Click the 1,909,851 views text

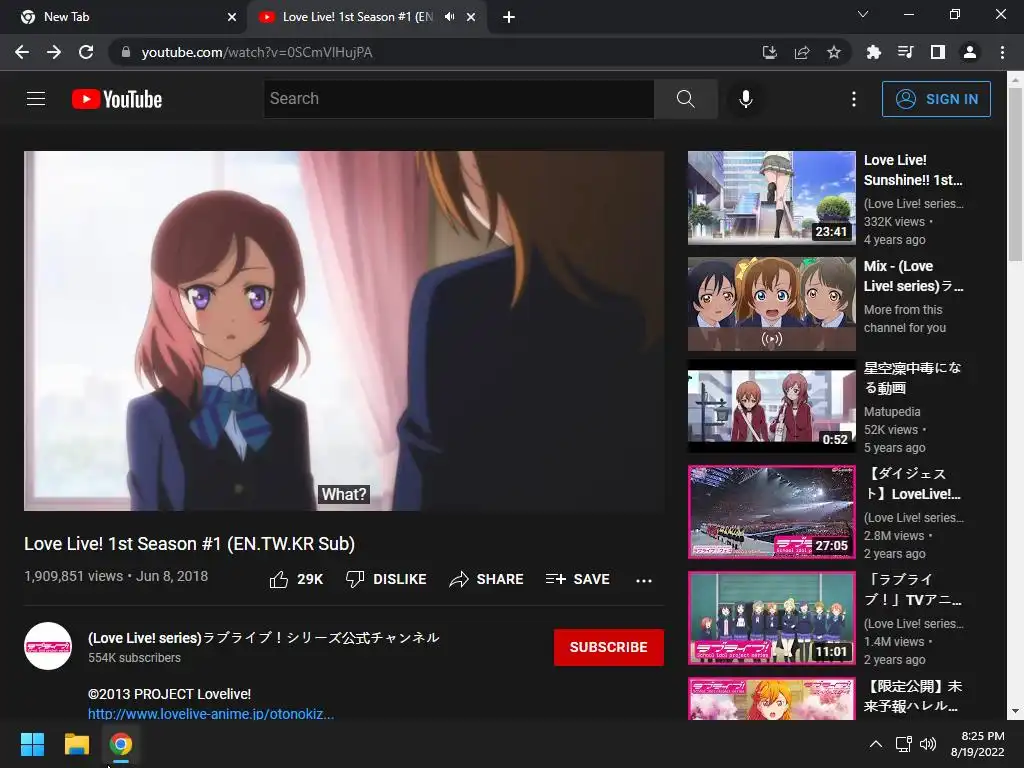click(73, 576)
